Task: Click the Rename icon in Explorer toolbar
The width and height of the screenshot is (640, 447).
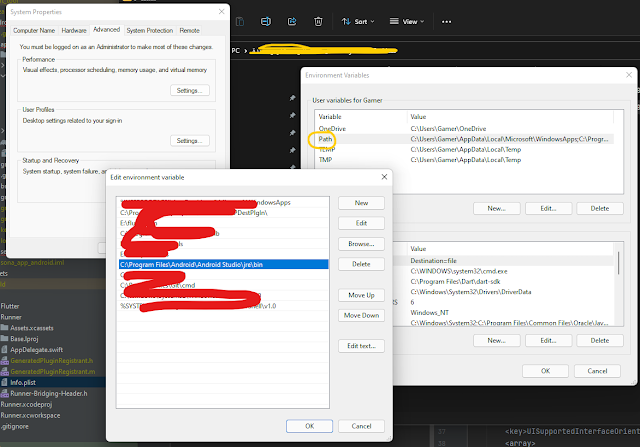Action: pos(266,20)
